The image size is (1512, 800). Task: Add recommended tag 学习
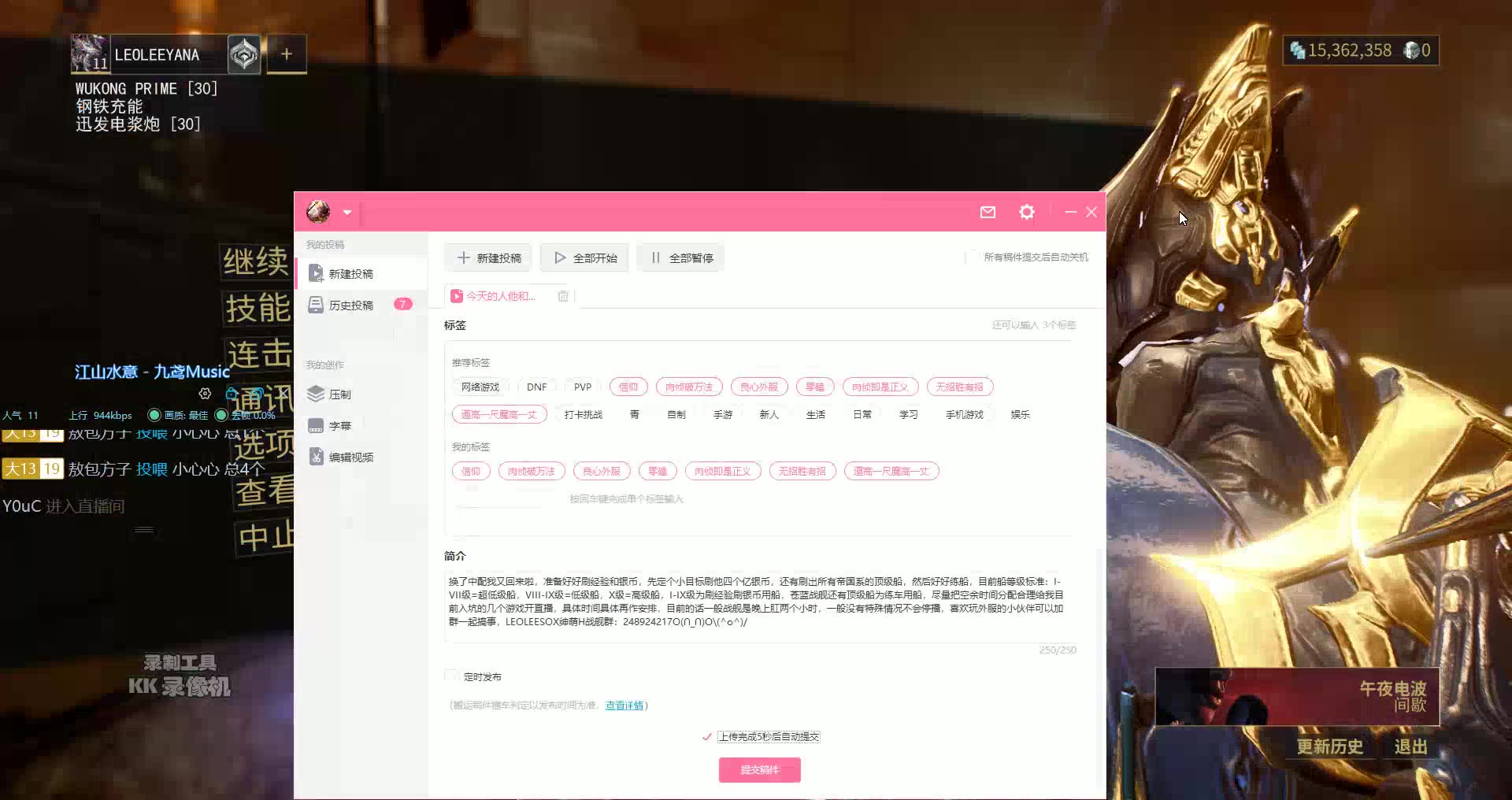coord(909,414)
